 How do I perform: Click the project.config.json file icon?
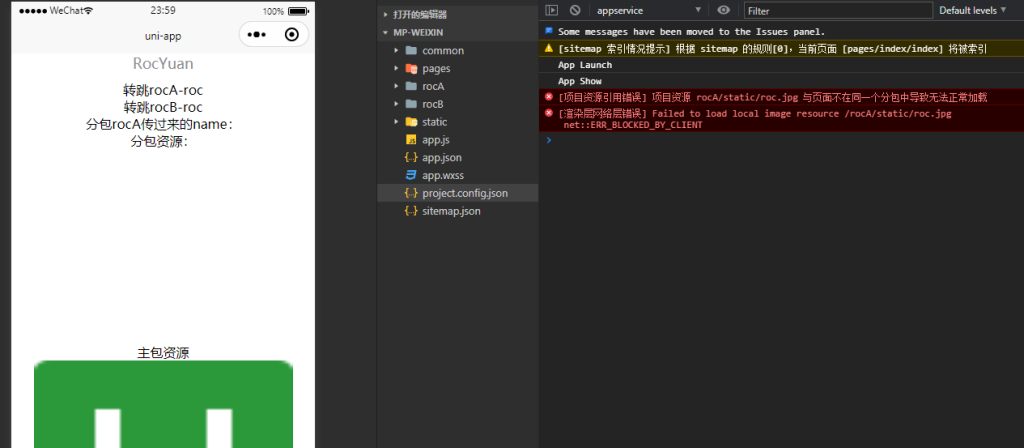pos(411,193)
